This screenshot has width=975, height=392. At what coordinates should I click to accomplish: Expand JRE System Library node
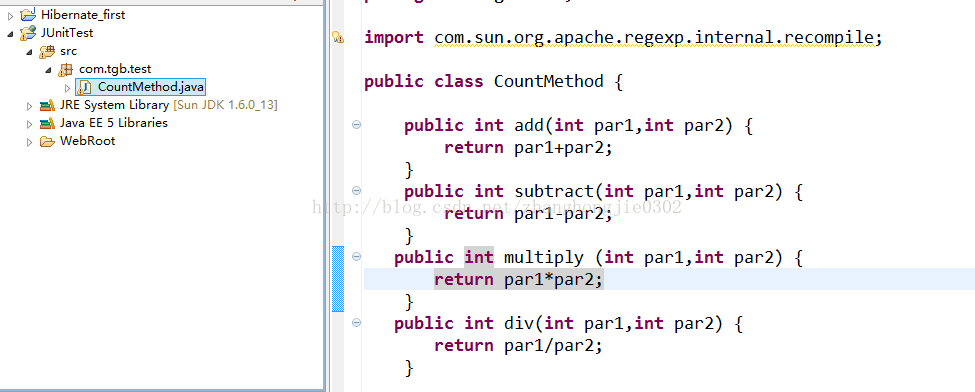29,106
